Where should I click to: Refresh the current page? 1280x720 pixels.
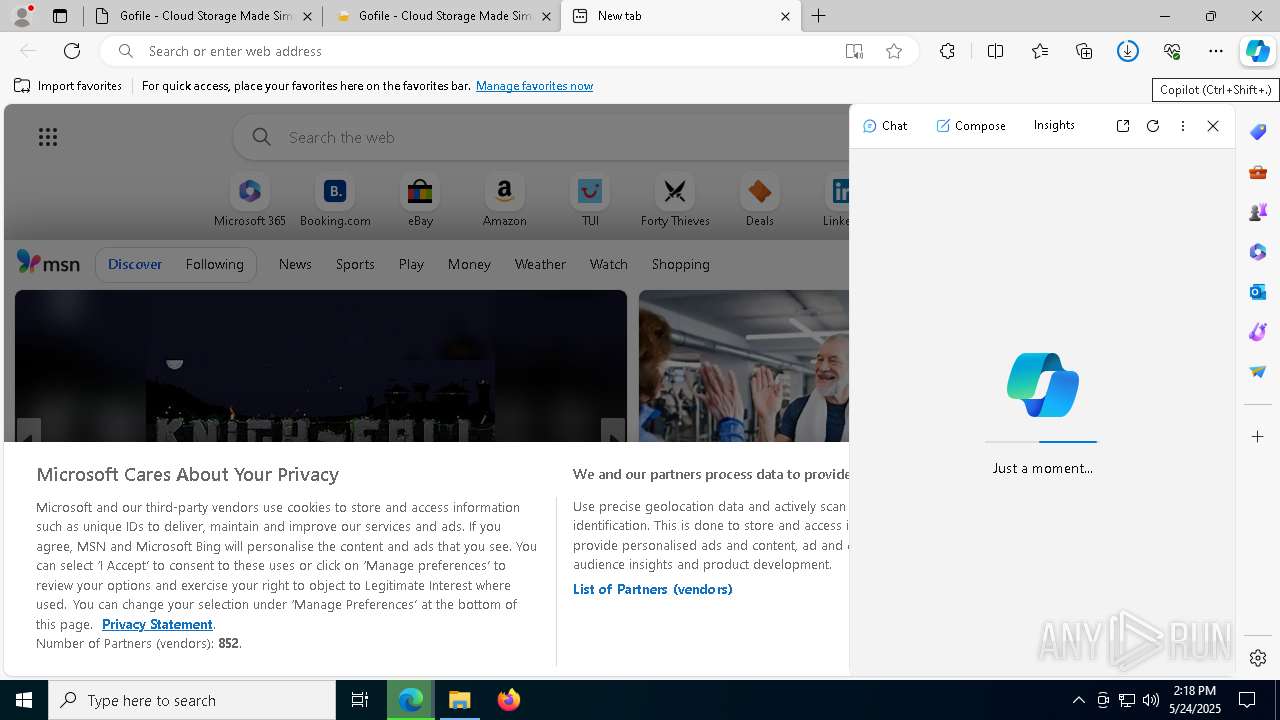72,51
